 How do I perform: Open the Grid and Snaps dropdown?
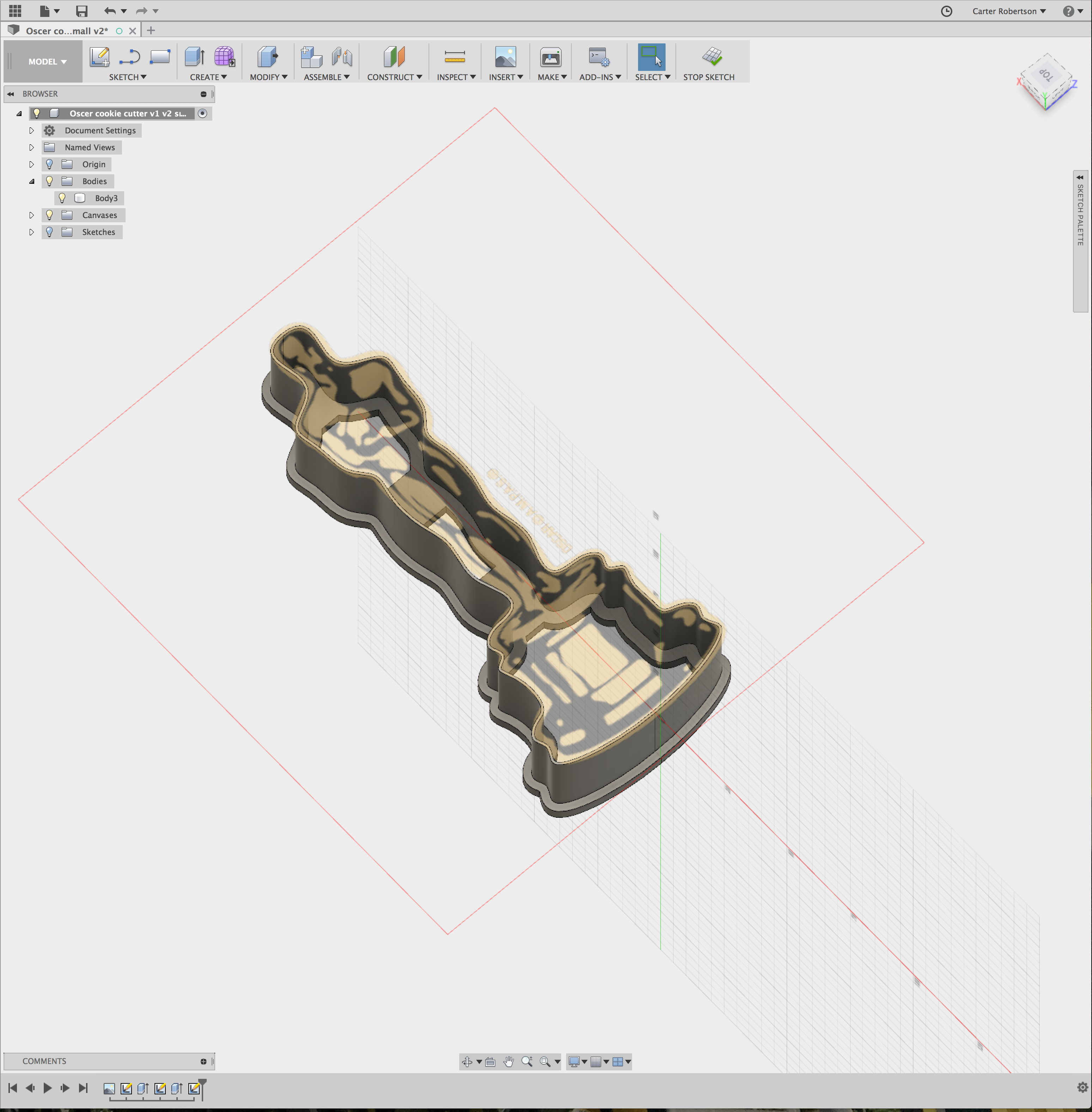point(599,1062)
